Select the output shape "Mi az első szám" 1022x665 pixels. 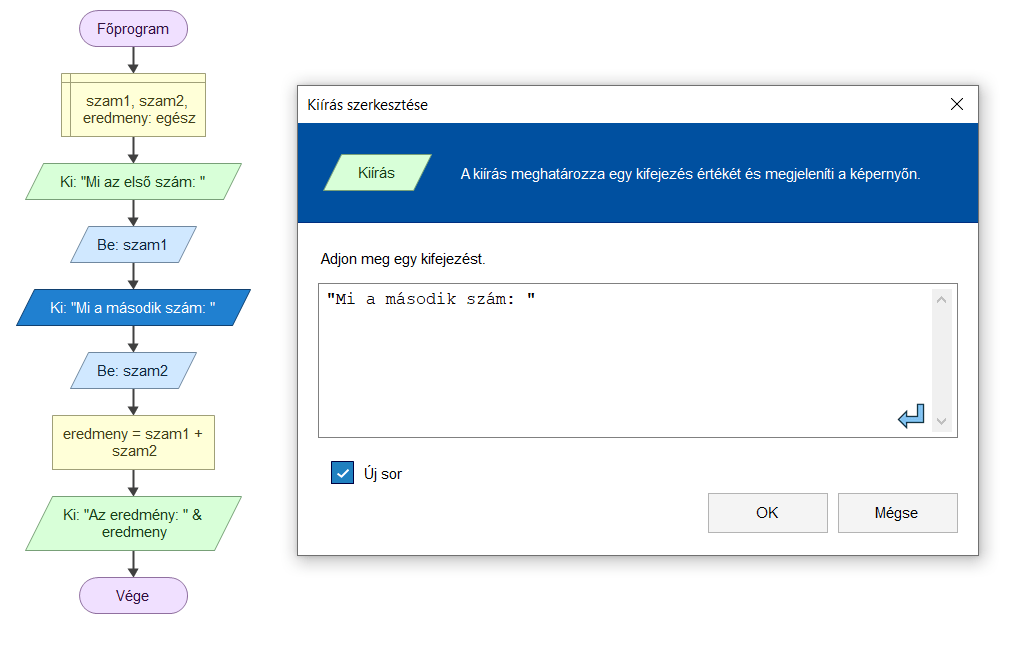tap(134, 181)
